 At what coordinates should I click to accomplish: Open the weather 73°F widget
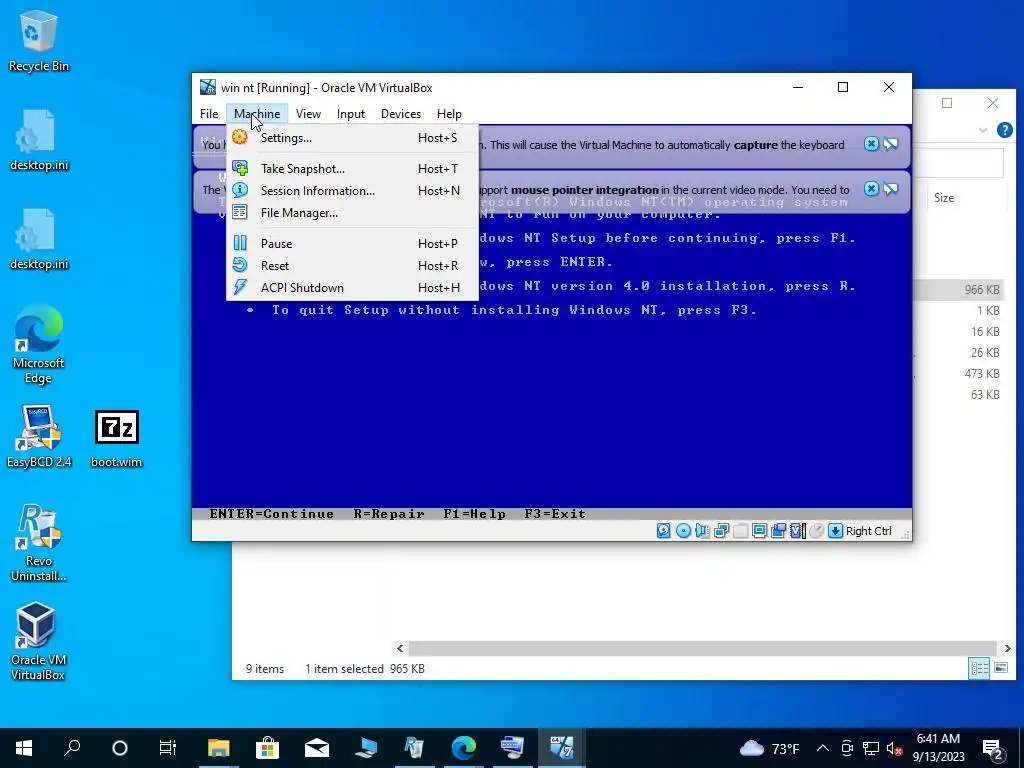click(x=771, y=748)
